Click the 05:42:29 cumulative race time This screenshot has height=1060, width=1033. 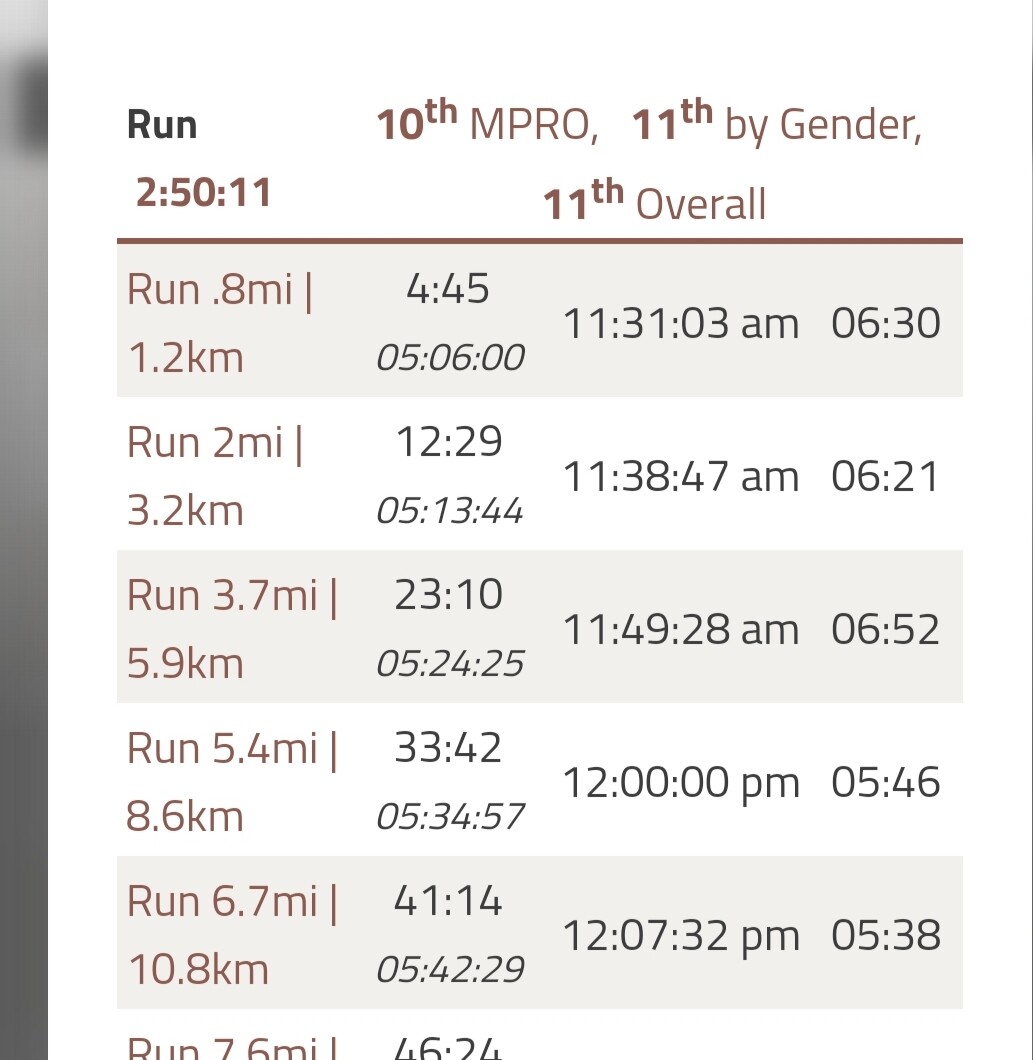tap(450, 969)
